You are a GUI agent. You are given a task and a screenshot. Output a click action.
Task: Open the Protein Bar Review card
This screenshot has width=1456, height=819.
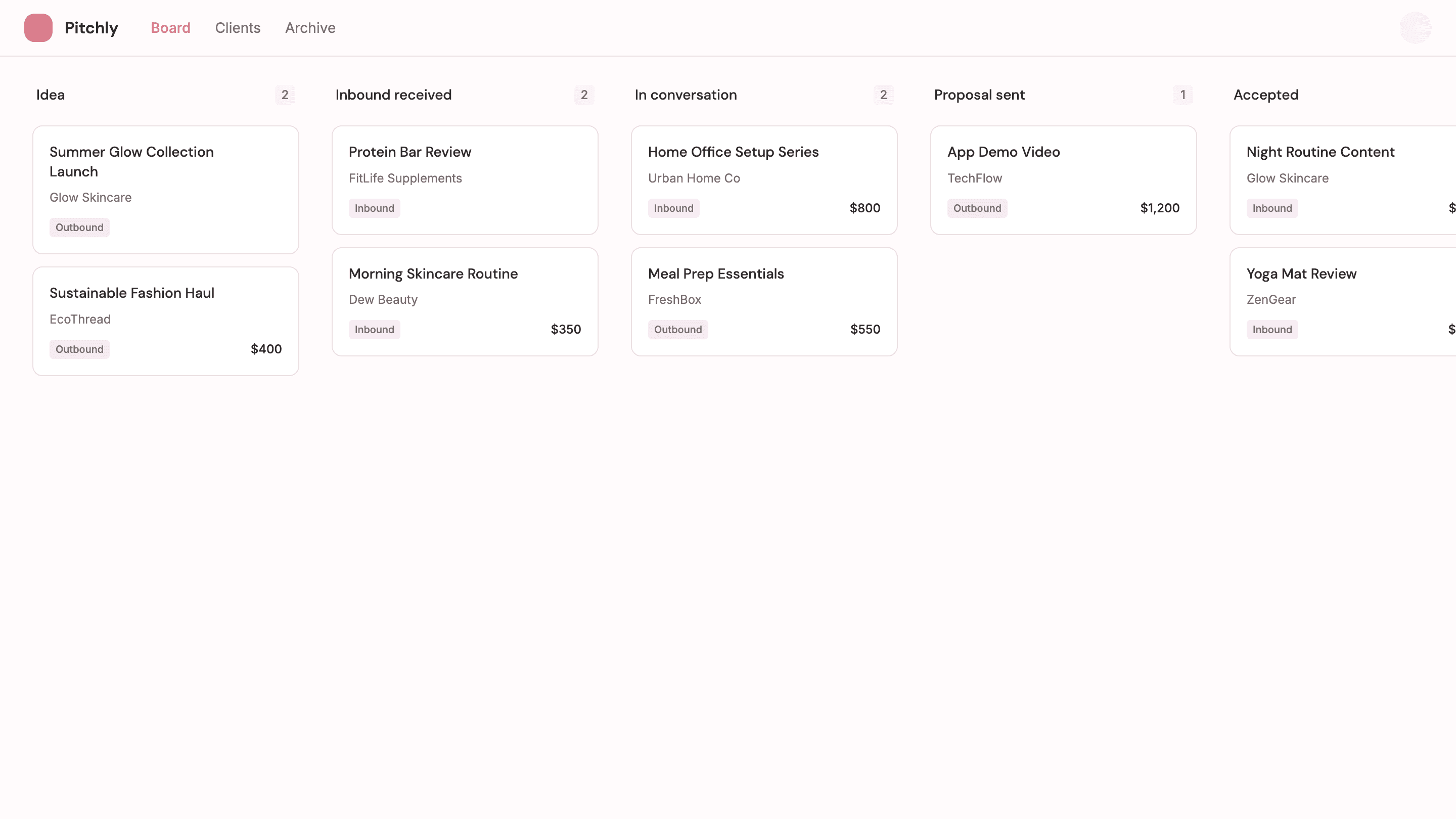click(465, 180)
